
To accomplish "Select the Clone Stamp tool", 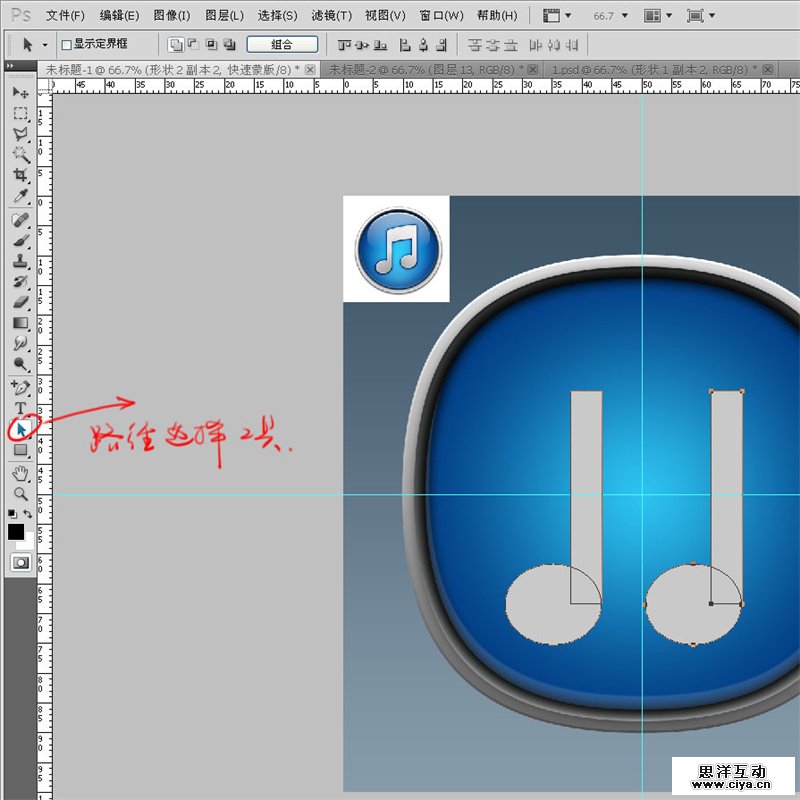I will coord(20,261).
